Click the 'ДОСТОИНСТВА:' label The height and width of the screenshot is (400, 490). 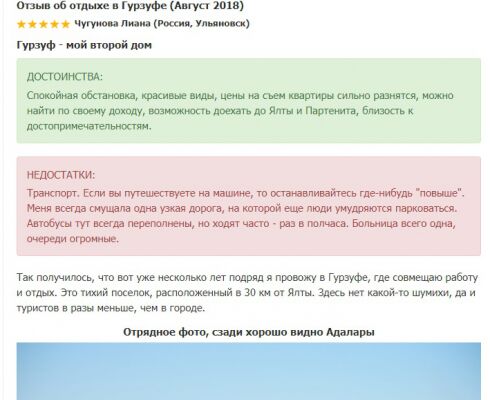coord(65,77)
